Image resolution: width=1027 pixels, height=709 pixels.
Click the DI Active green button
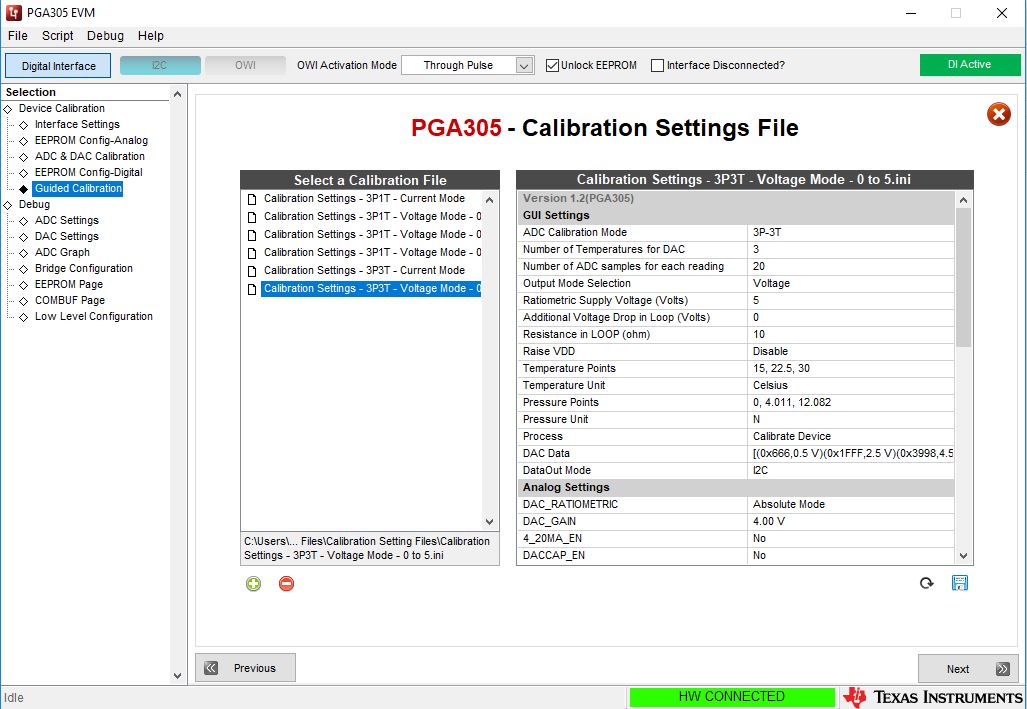point(969,65)
